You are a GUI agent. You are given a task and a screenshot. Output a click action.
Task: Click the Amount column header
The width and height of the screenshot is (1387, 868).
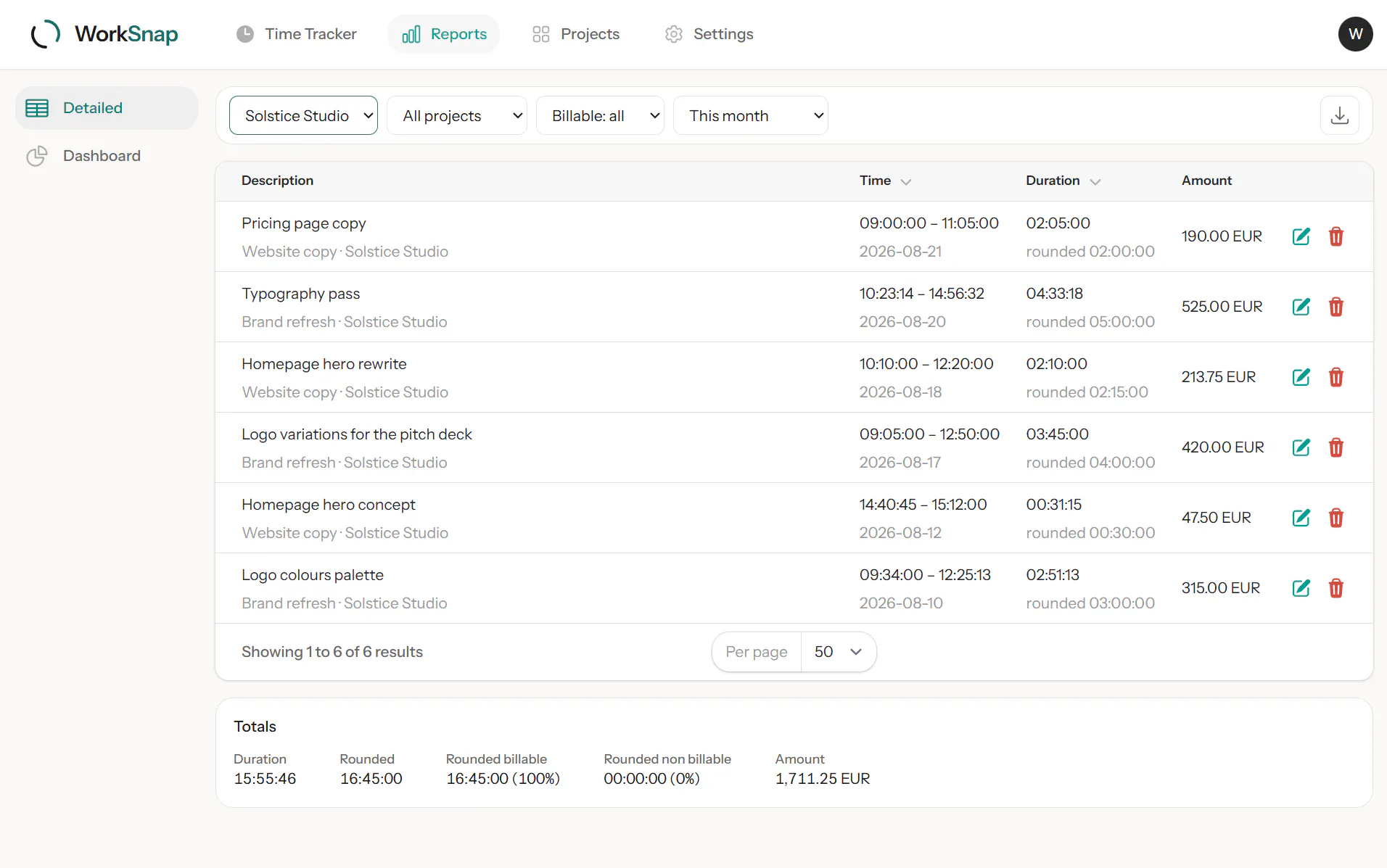(1206, 181)
